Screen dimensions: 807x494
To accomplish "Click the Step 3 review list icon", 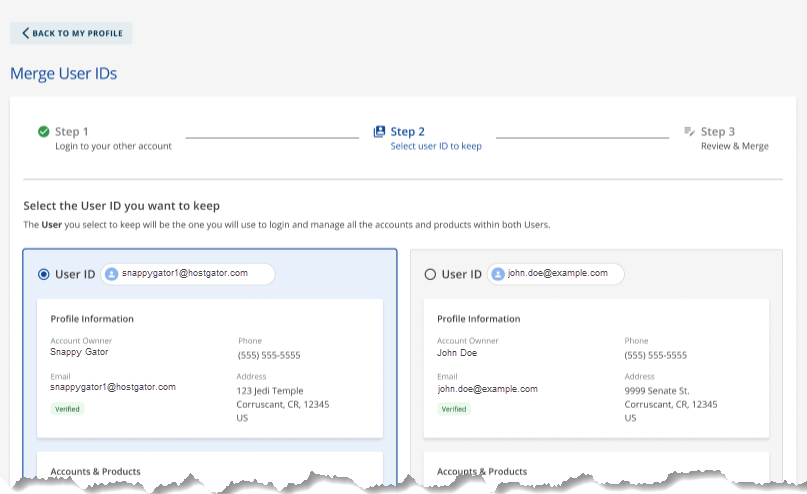I will click(x=689, y=131).
